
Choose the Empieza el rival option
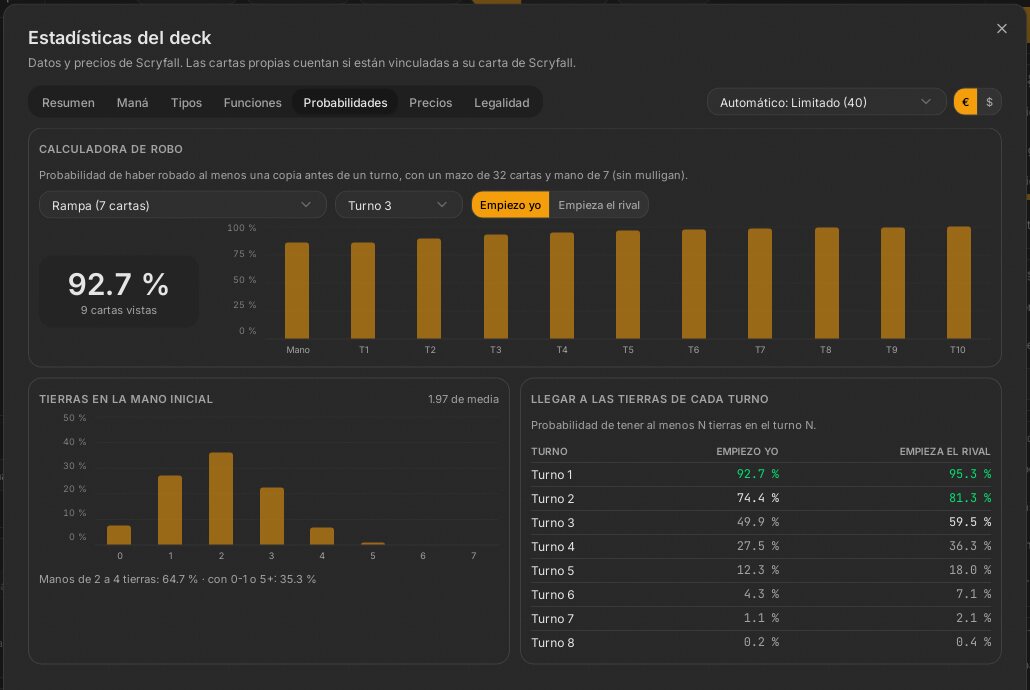pyautogui.click(x=598, y=205)
